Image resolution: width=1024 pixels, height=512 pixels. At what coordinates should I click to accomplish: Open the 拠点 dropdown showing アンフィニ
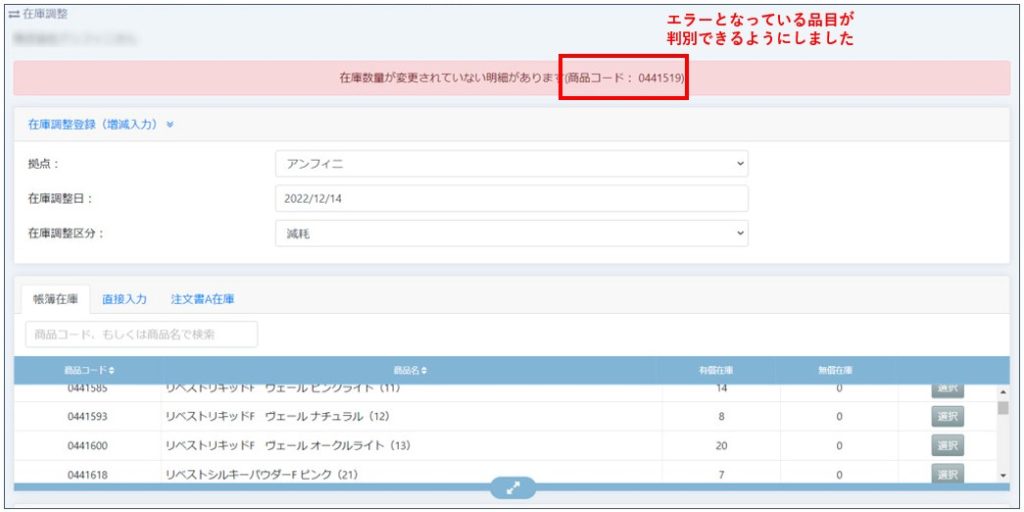pyautogui.click(x=511, y=164)
